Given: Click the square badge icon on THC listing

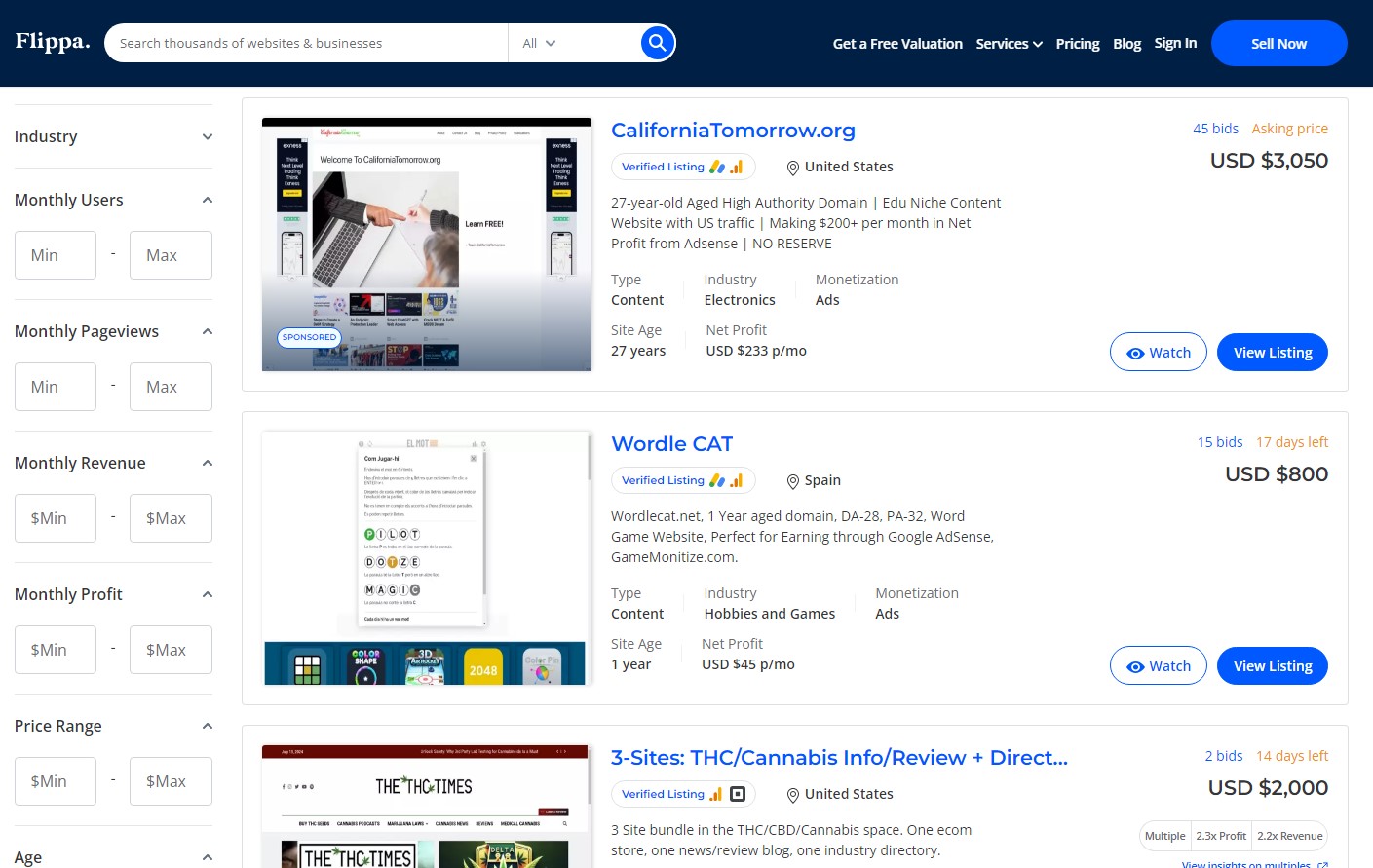Looking at the screenshot, I should tap(738, 794).
